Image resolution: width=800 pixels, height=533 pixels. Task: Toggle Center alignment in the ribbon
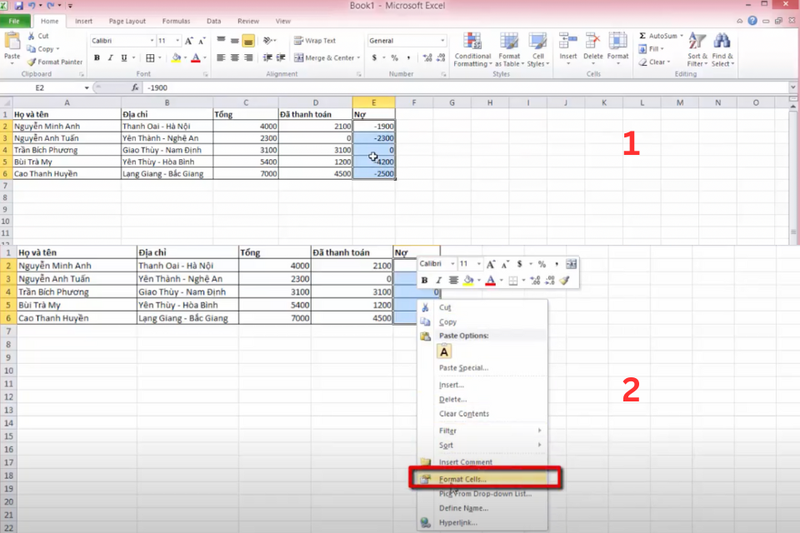[x=234, y=58]
